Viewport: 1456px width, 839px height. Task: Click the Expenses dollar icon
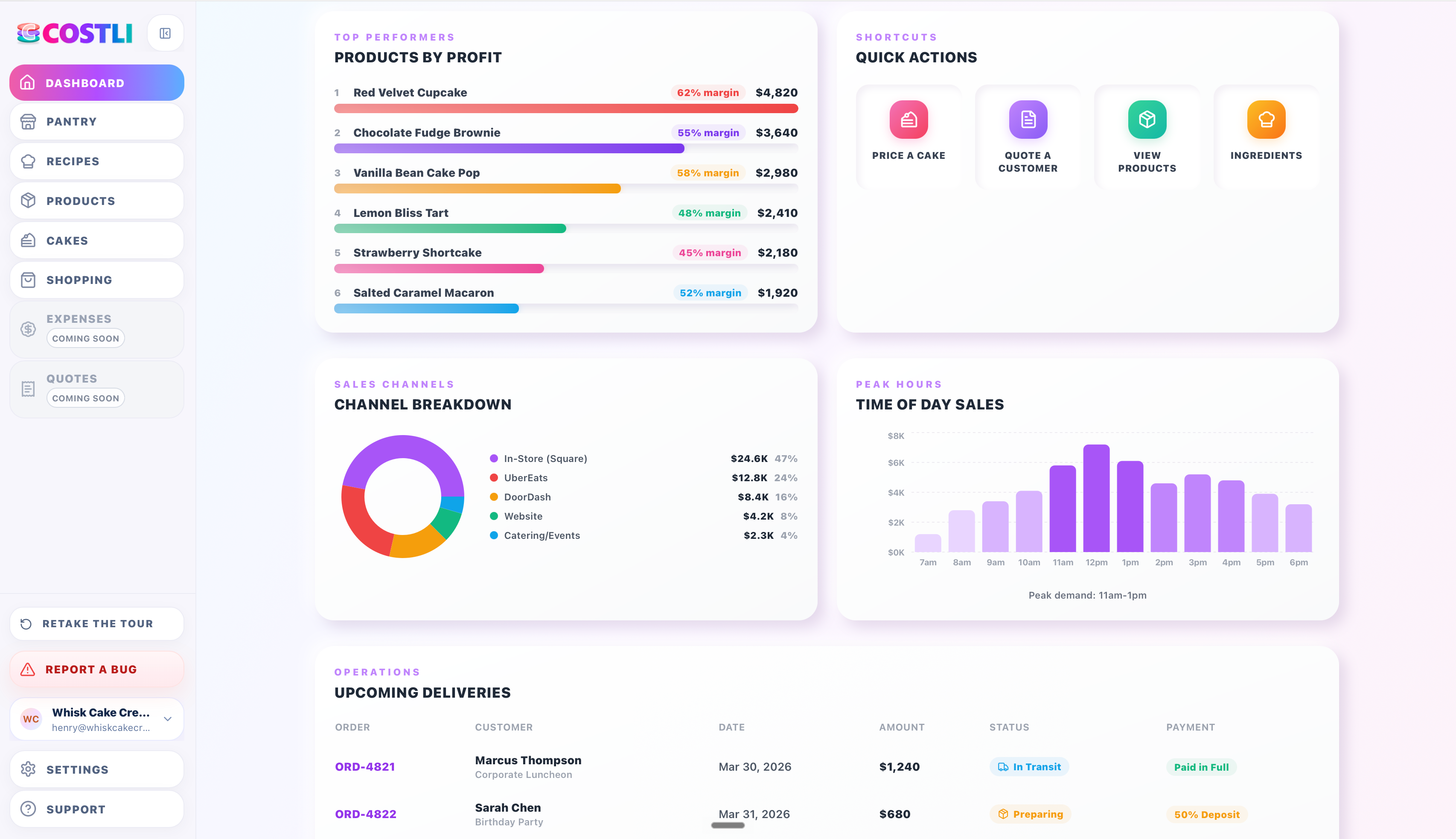tap(28, 329)
